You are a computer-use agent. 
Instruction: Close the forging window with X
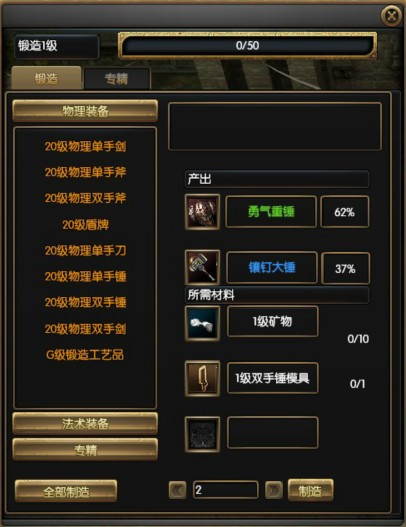[391, 15]
